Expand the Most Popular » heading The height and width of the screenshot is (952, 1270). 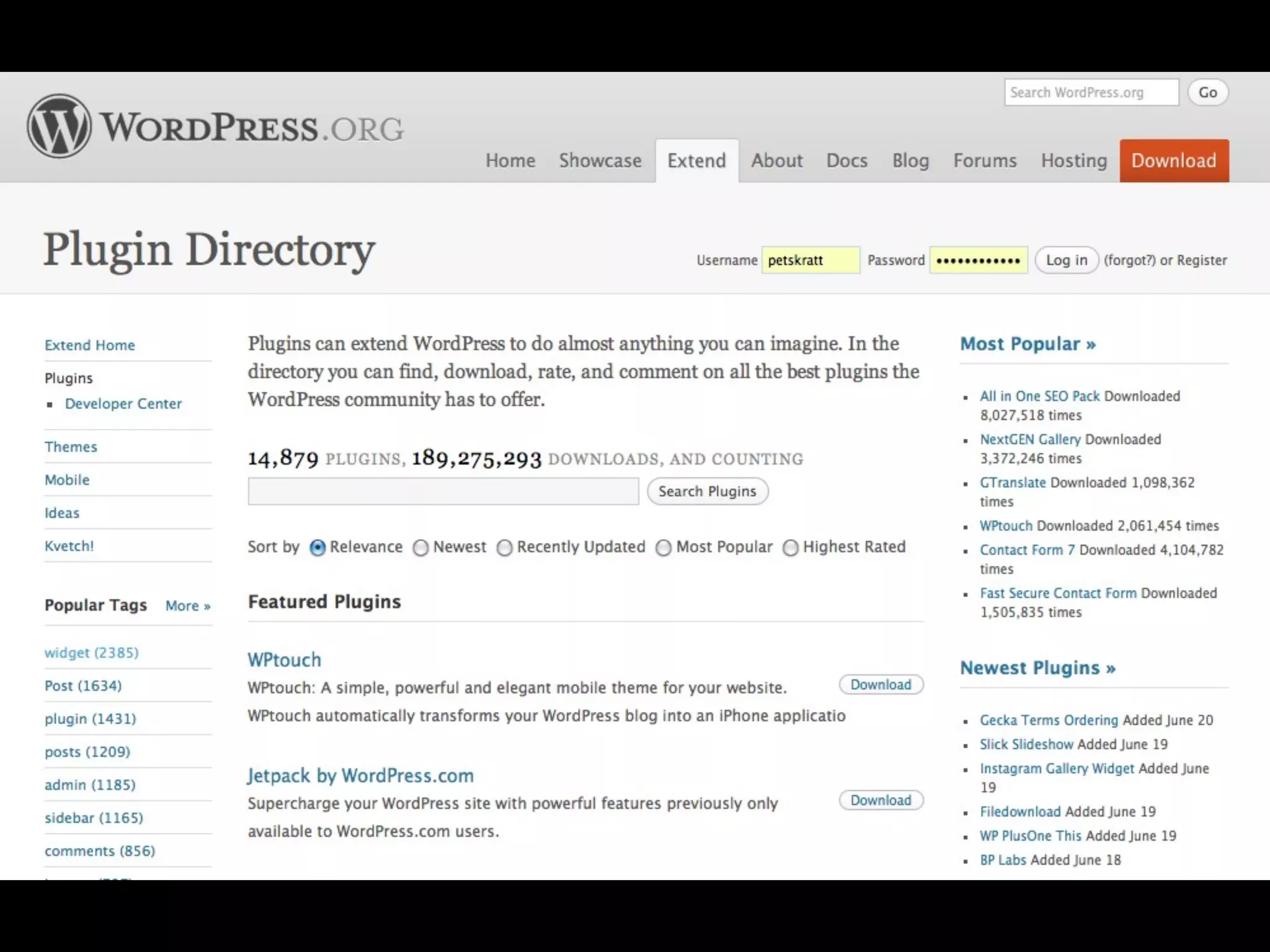1028,344
